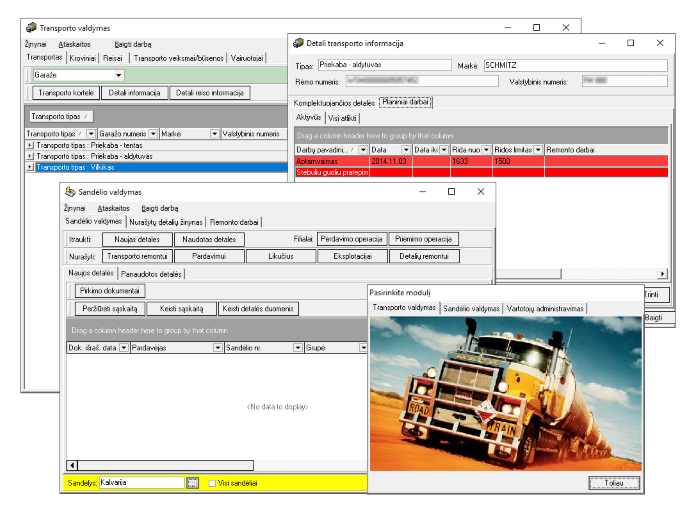The width and height of the screenshot is (700, 510).
Task: Select the Stabdžių guolių row
Action: point(482,172)
